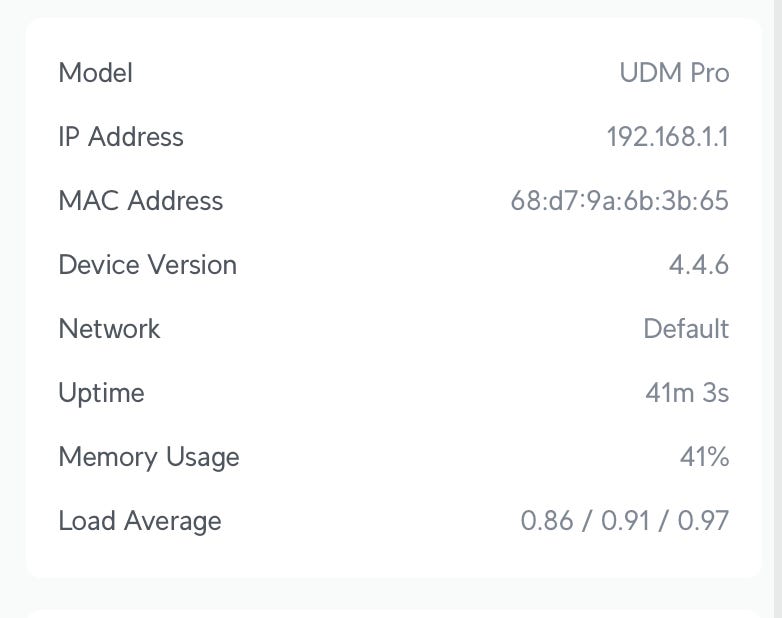
Task: Select the 0.97 load average figure
Action: tap(704, 521)
